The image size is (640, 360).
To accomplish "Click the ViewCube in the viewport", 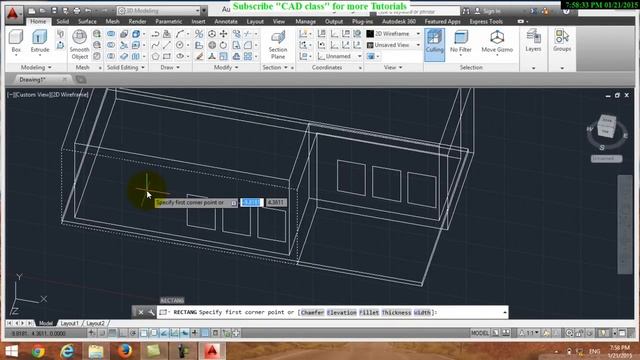I will tap(607, 126).
